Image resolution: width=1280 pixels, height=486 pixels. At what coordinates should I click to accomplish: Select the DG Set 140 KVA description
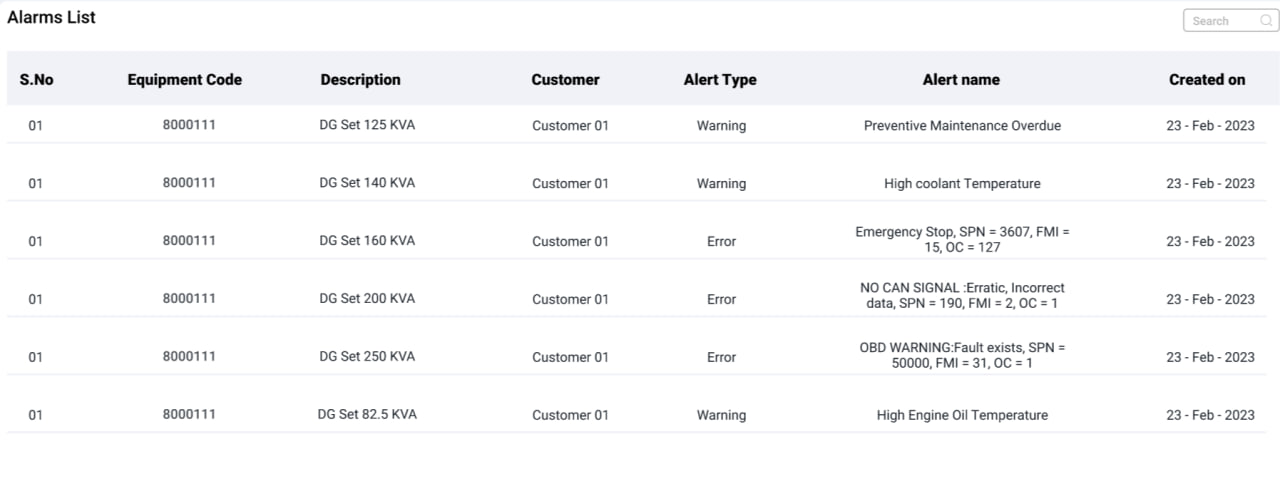click(367, 183)
